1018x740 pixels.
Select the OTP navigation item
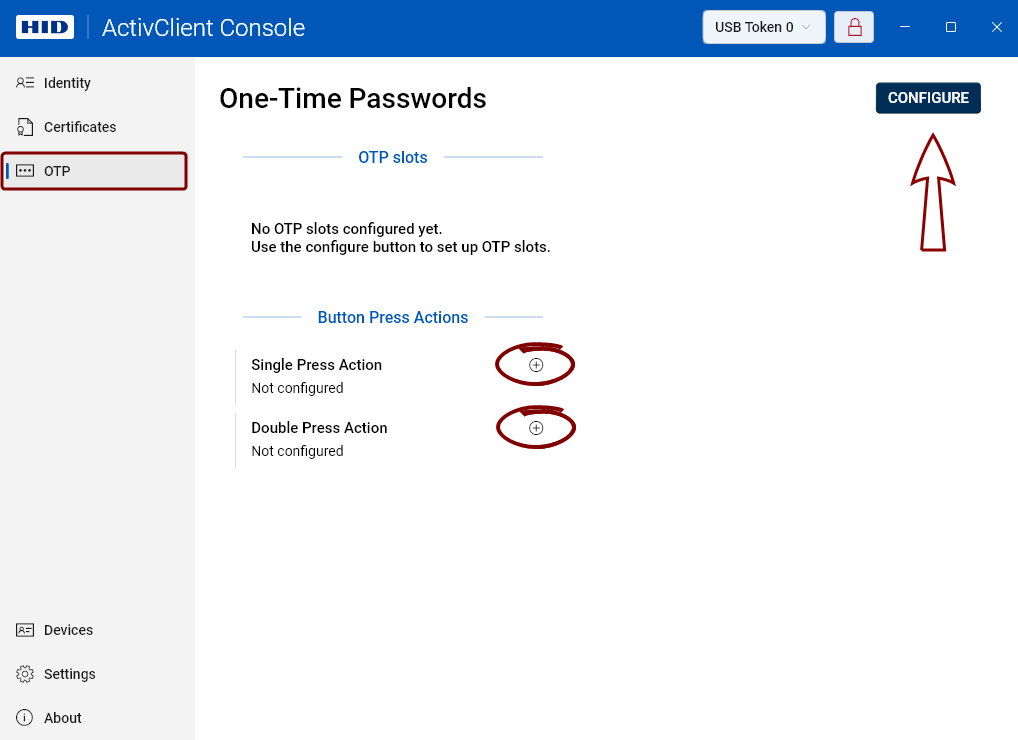(x=58, y=171)
